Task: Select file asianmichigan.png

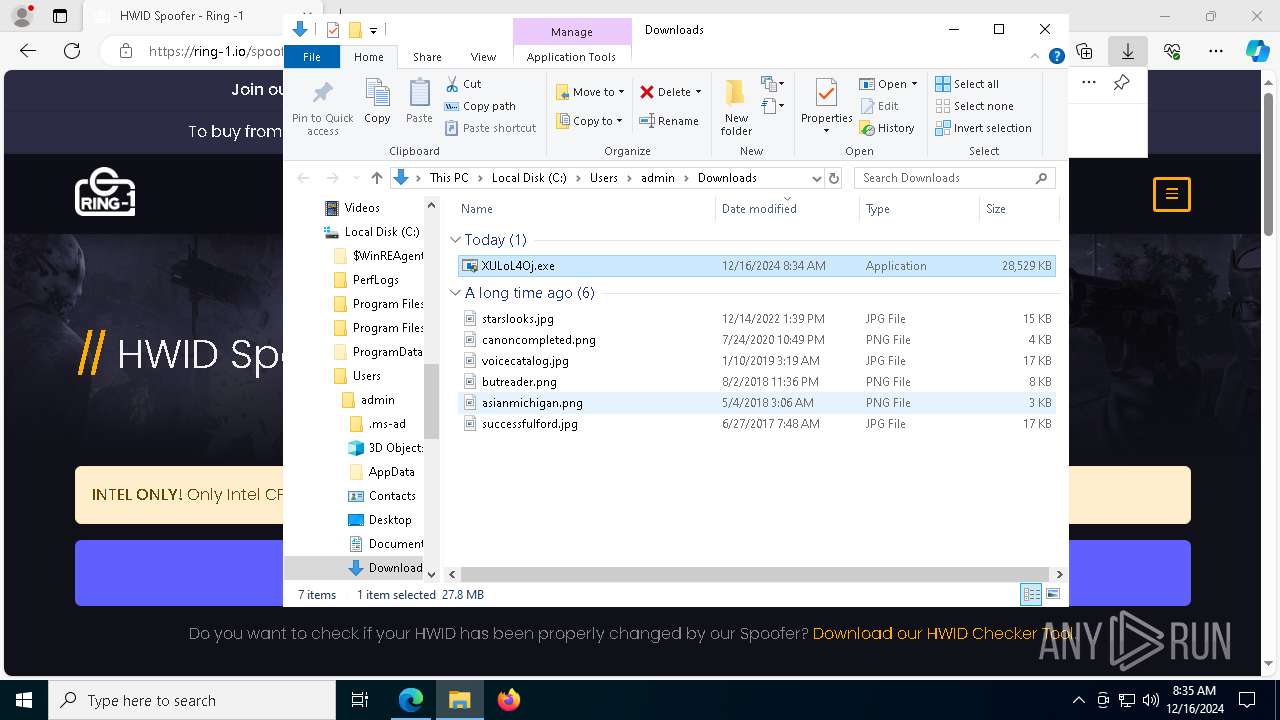Action: pos(756,403)
